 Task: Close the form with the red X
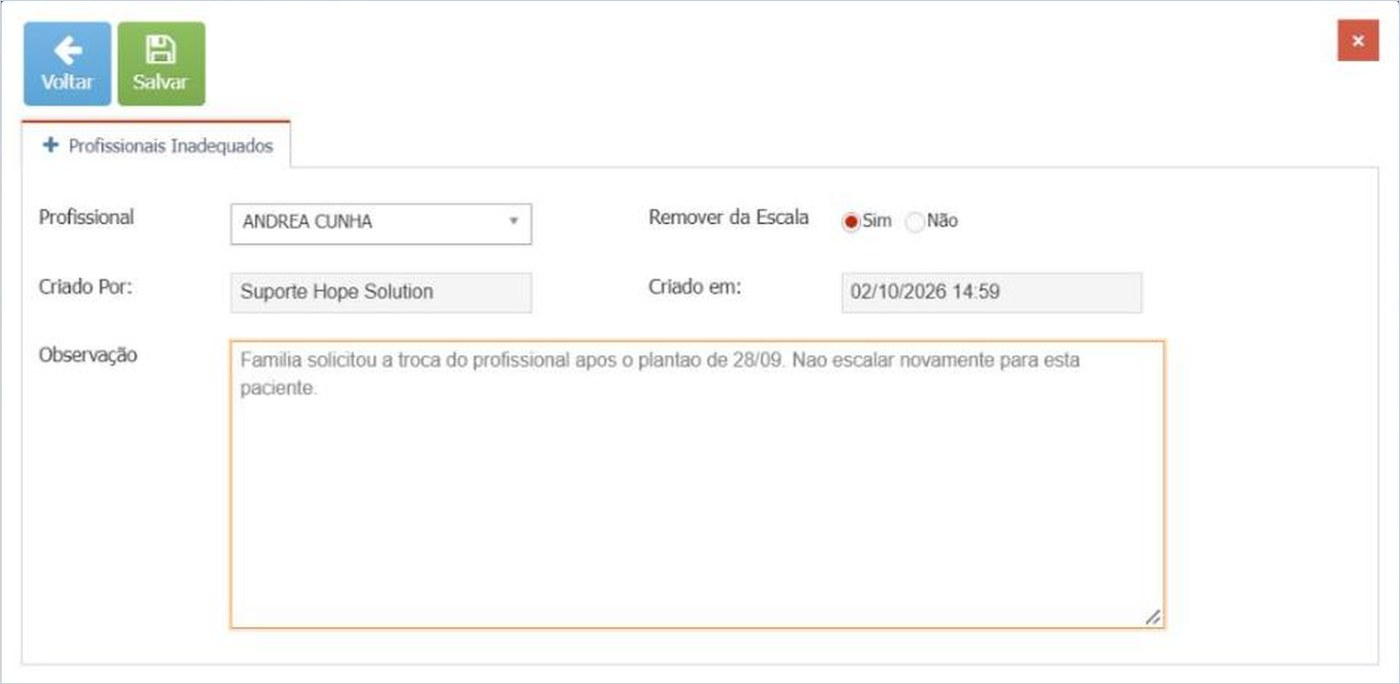(x=1358, y=41)
